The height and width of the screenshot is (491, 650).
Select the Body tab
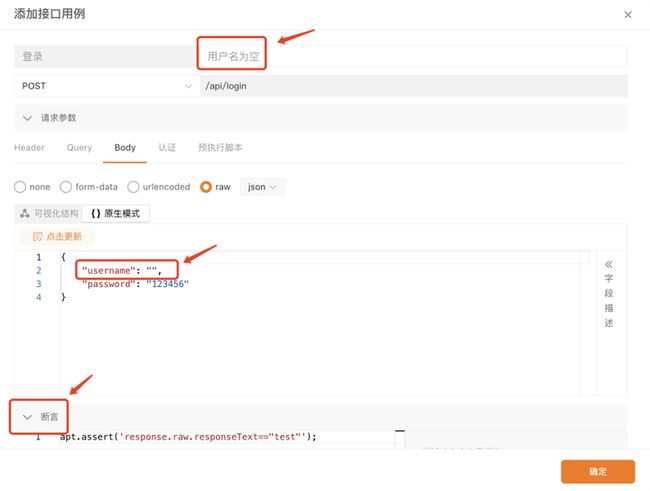pyautogui.click(x=125, y=148)
